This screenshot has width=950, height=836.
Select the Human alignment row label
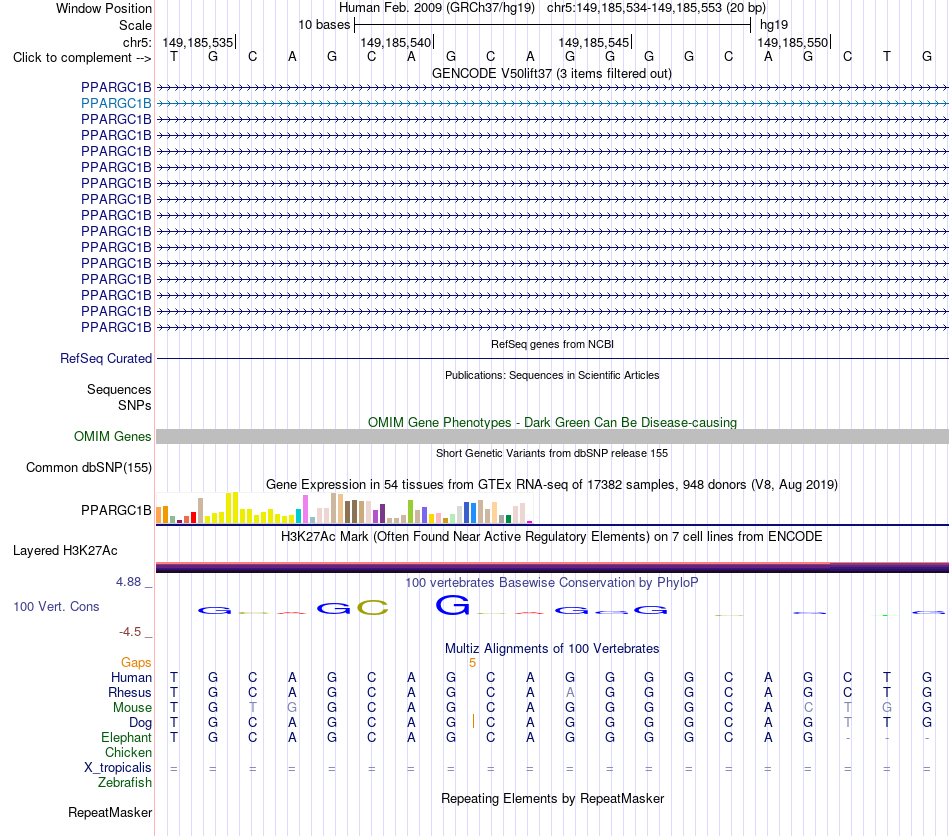(131, 677)
